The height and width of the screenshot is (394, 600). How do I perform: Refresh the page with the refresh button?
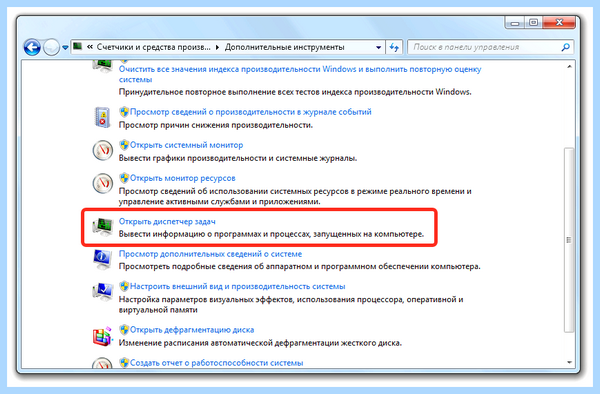394,47
